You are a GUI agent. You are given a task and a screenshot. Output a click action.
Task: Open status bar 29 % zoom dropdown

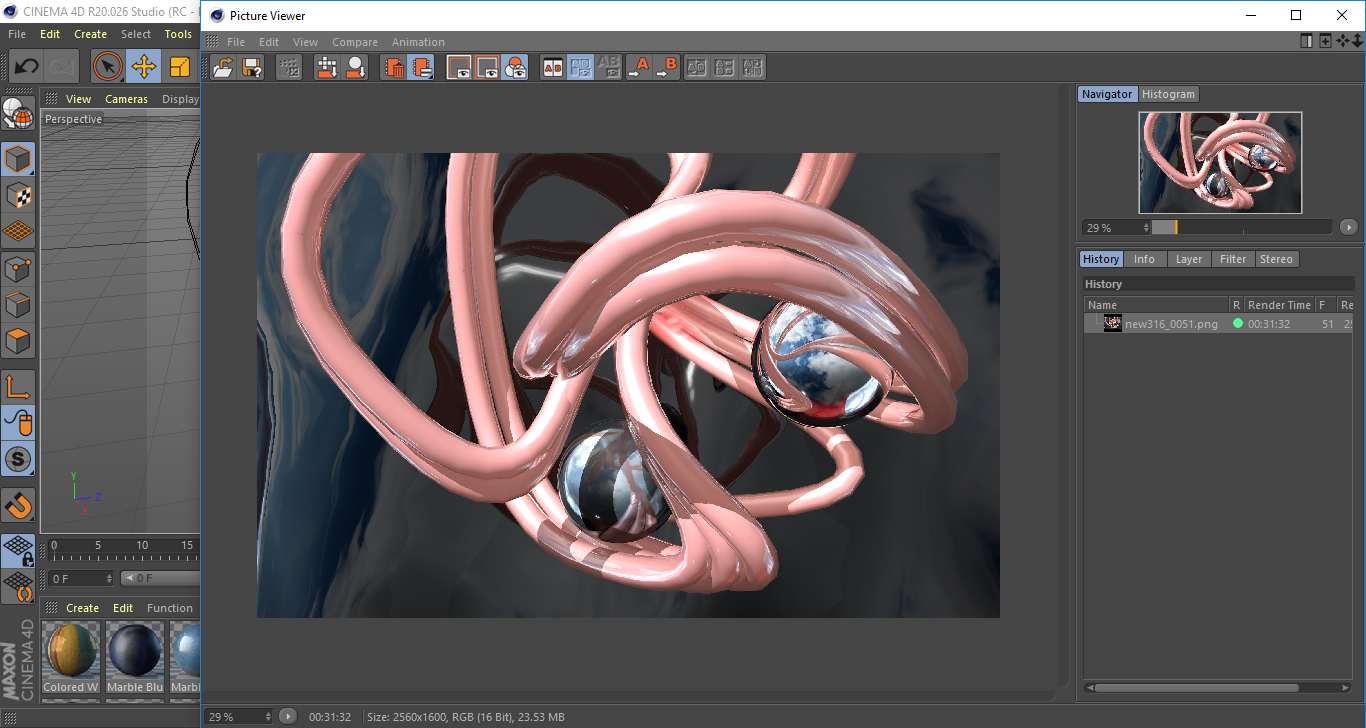[268, 717]
